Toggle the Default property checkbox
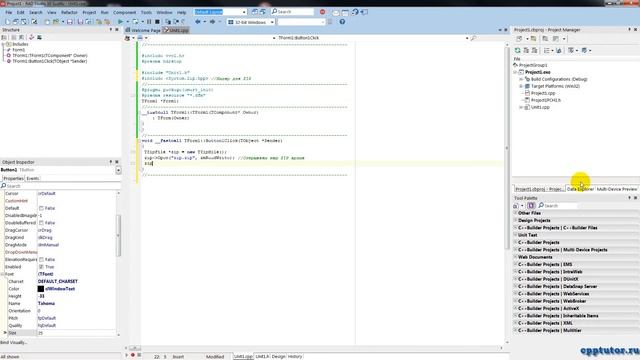The image size is (640, 360). click(x=41, y=208)
